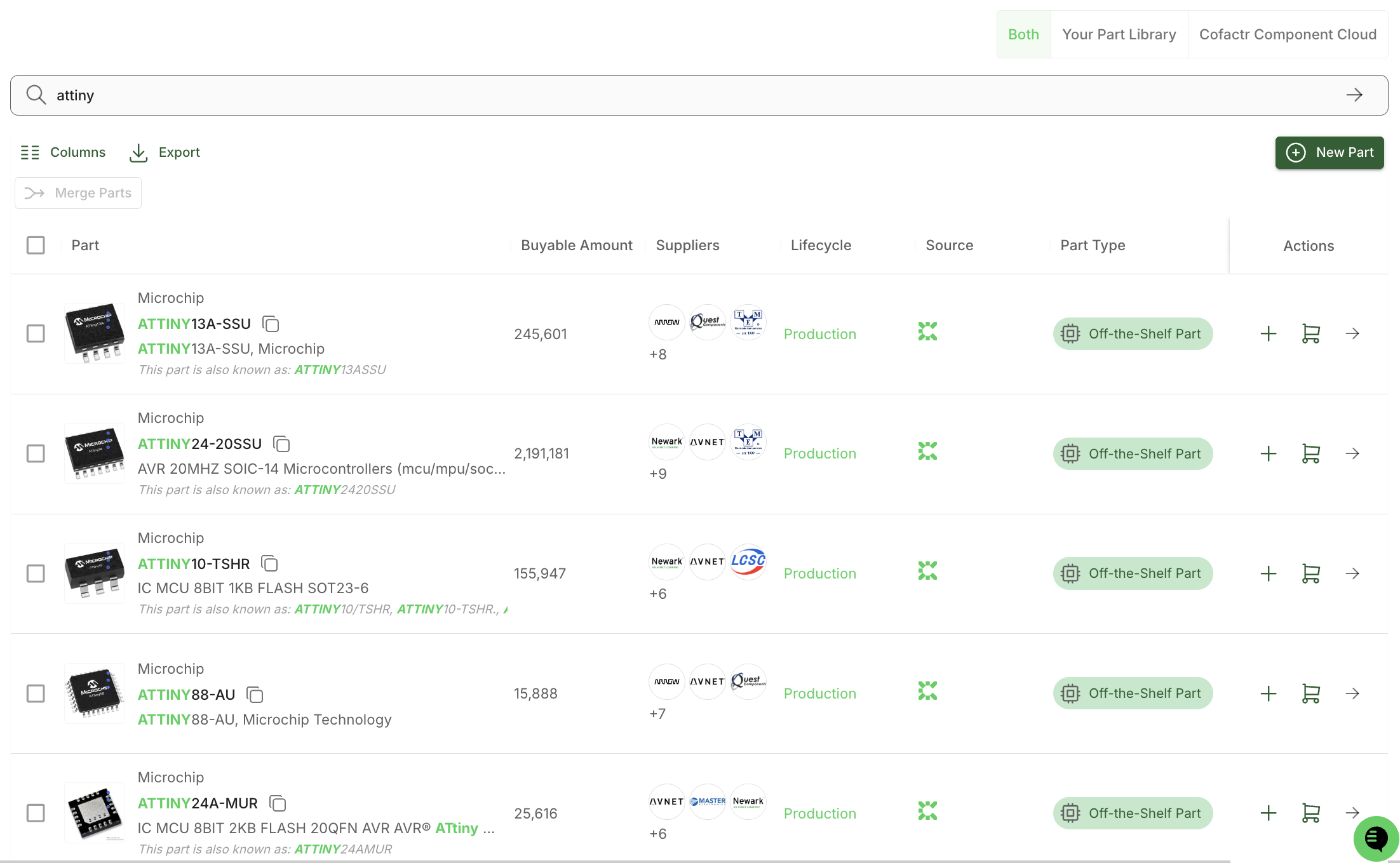Screen dimensions: 1400x863
Task: Copy the ATTINY88-AU part number
Action: tap(255, 695)
